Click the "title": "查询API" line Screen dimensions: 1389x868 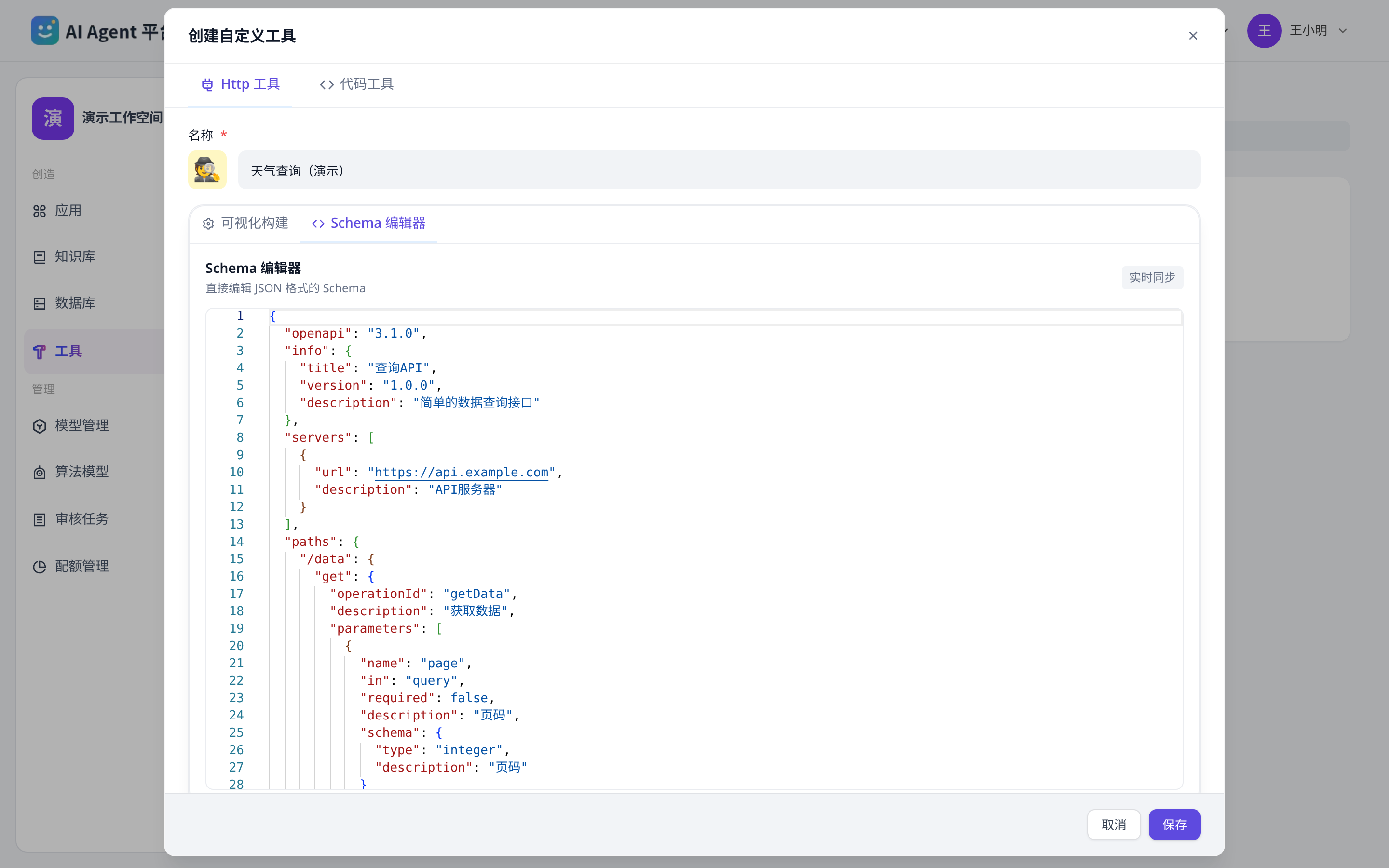368,368
